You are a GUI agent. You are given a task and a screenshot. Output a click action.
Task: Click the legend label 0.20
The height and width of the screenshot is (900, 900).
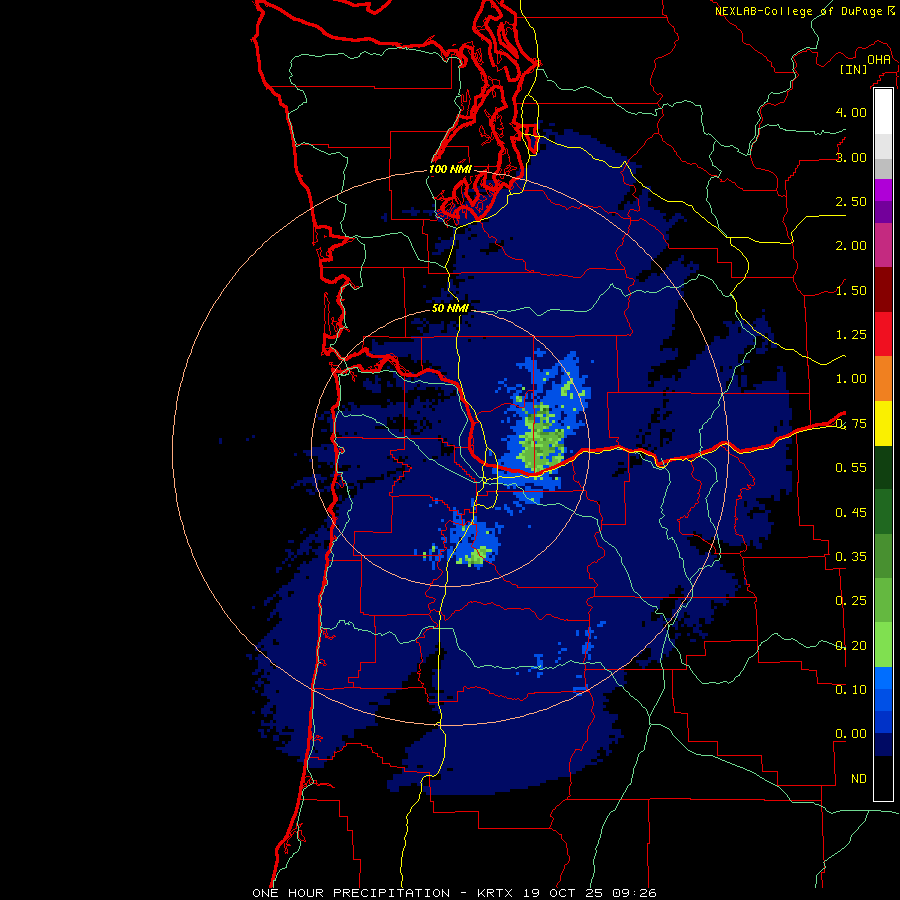coord(851,646)
